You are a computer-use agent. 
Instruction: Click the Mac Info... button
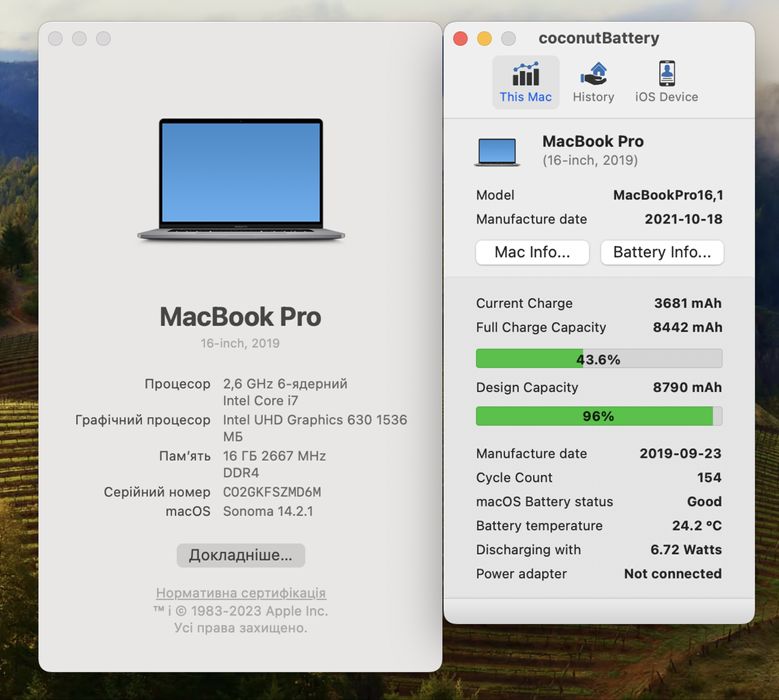click(532, 252)
